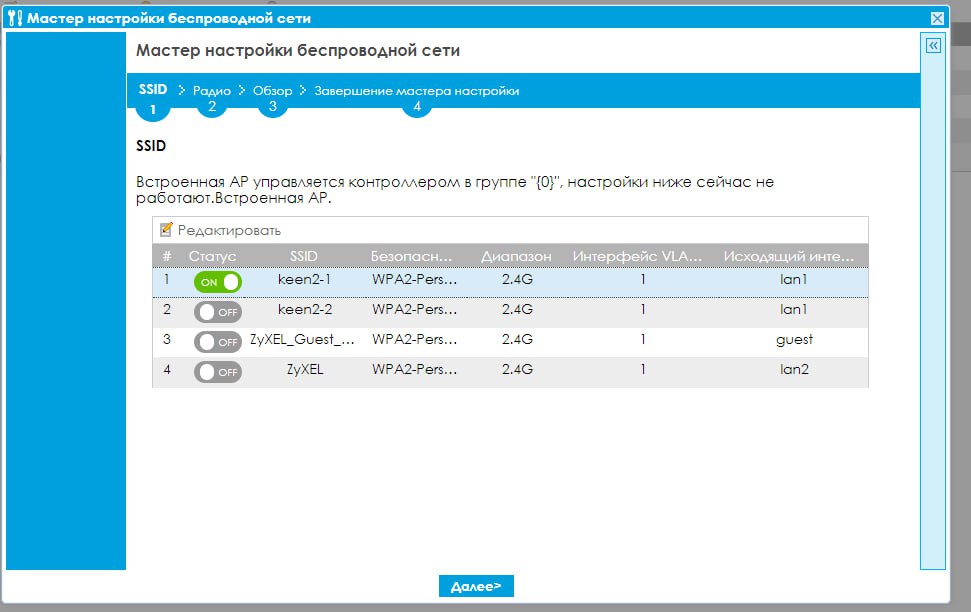The image size is (971, 612).
Task: Click the pencil edit icon above the table
Action: pyautogui.click(x=166, y=230)
